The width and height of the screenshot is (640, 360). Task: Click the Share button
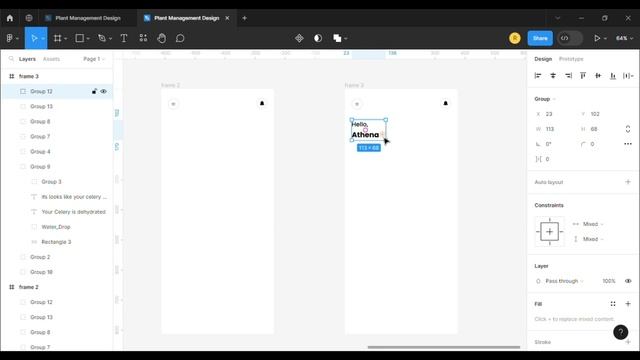coord(540,38)
